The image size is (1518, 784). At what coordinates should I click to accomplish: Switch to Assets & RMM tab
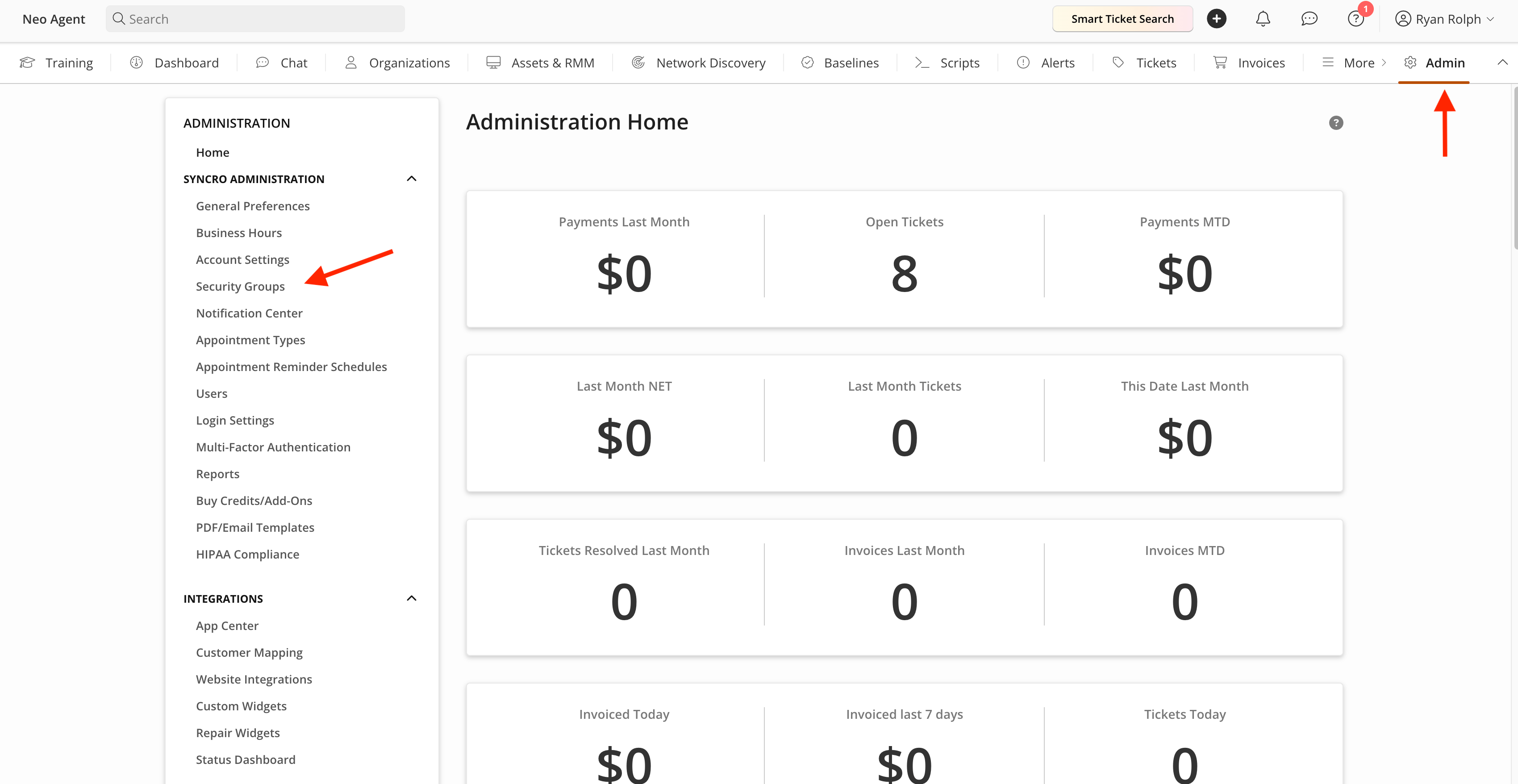pos(540,63)
